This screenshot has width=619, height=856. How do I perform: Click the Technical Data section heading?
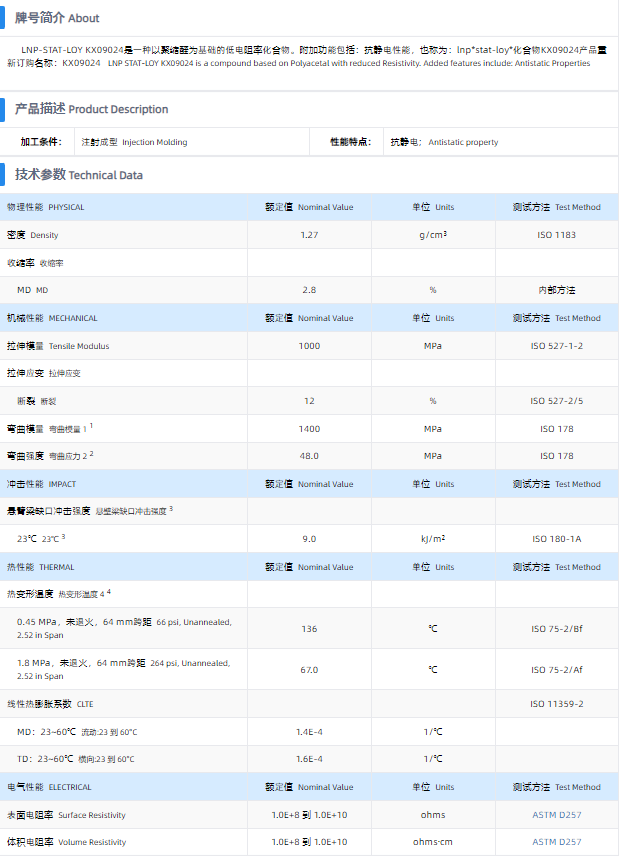point(79,175)
